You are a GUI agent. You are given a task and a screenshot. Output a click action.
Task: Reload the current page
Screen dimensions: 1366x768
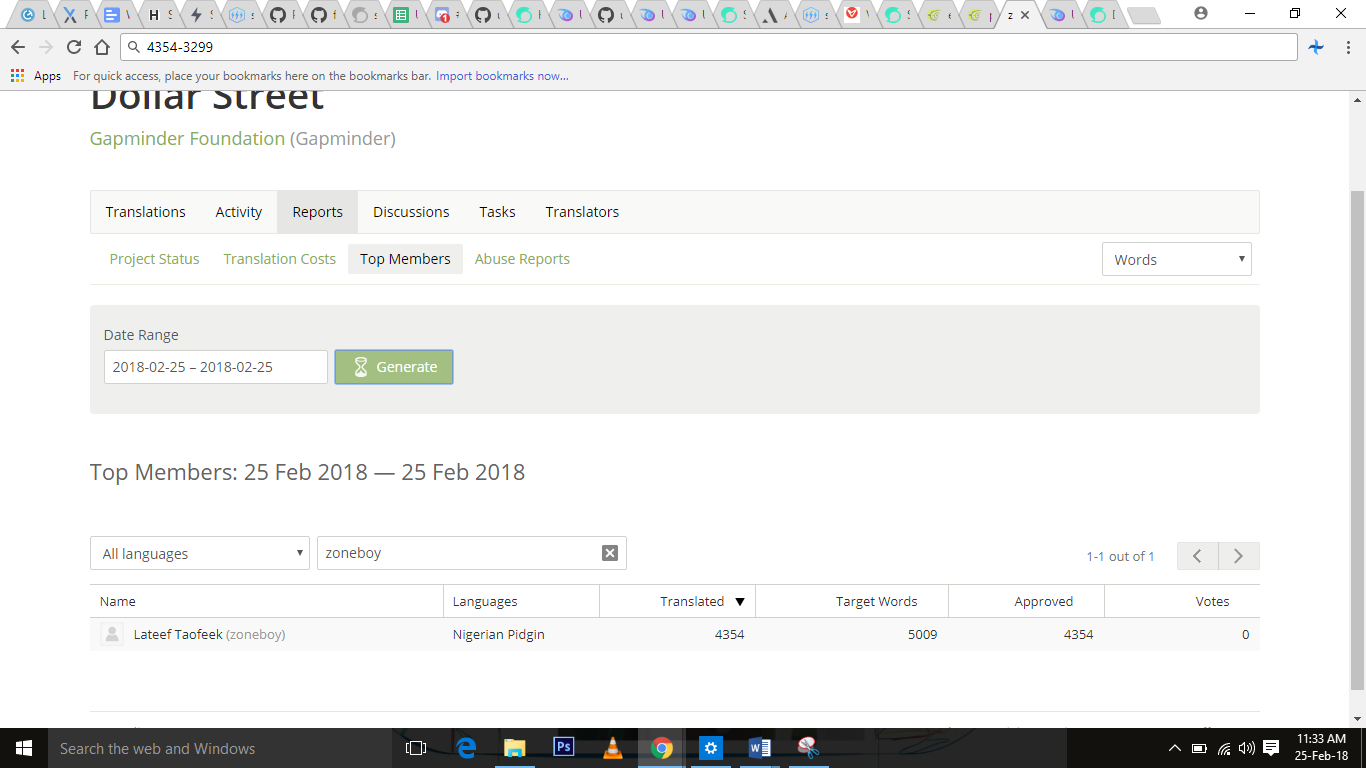(74, 47)
